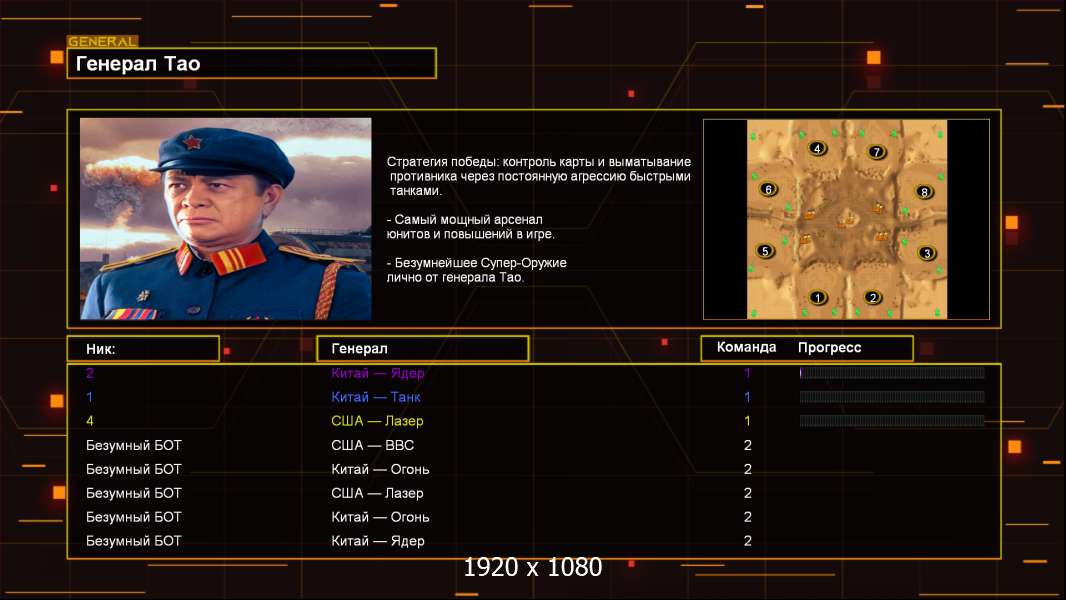Click purple "Китай — Ядер" general entry
The width and height of the screenshot is (1066, 600).
click(x=377, y=373)
